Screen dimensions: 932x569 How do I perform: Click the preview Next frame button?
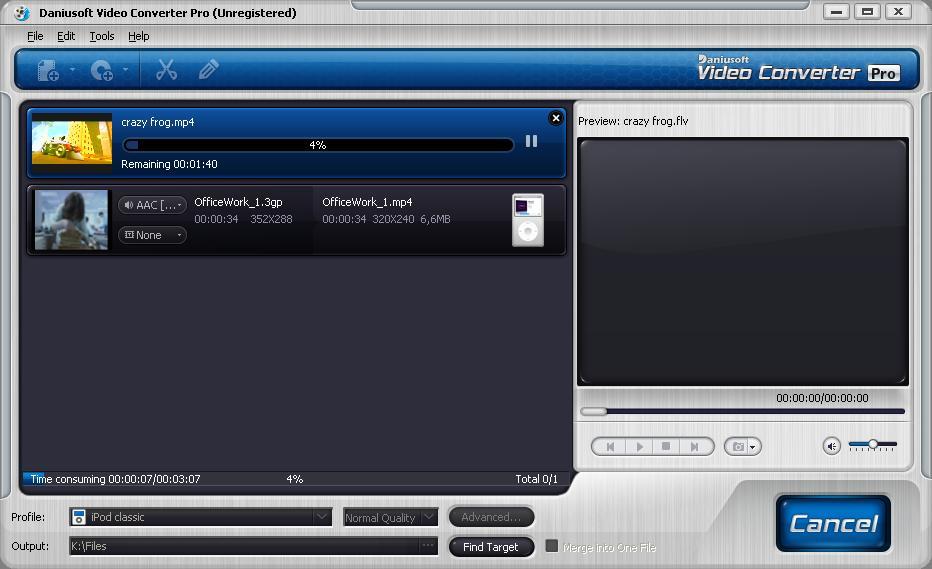tap(694, 447)
